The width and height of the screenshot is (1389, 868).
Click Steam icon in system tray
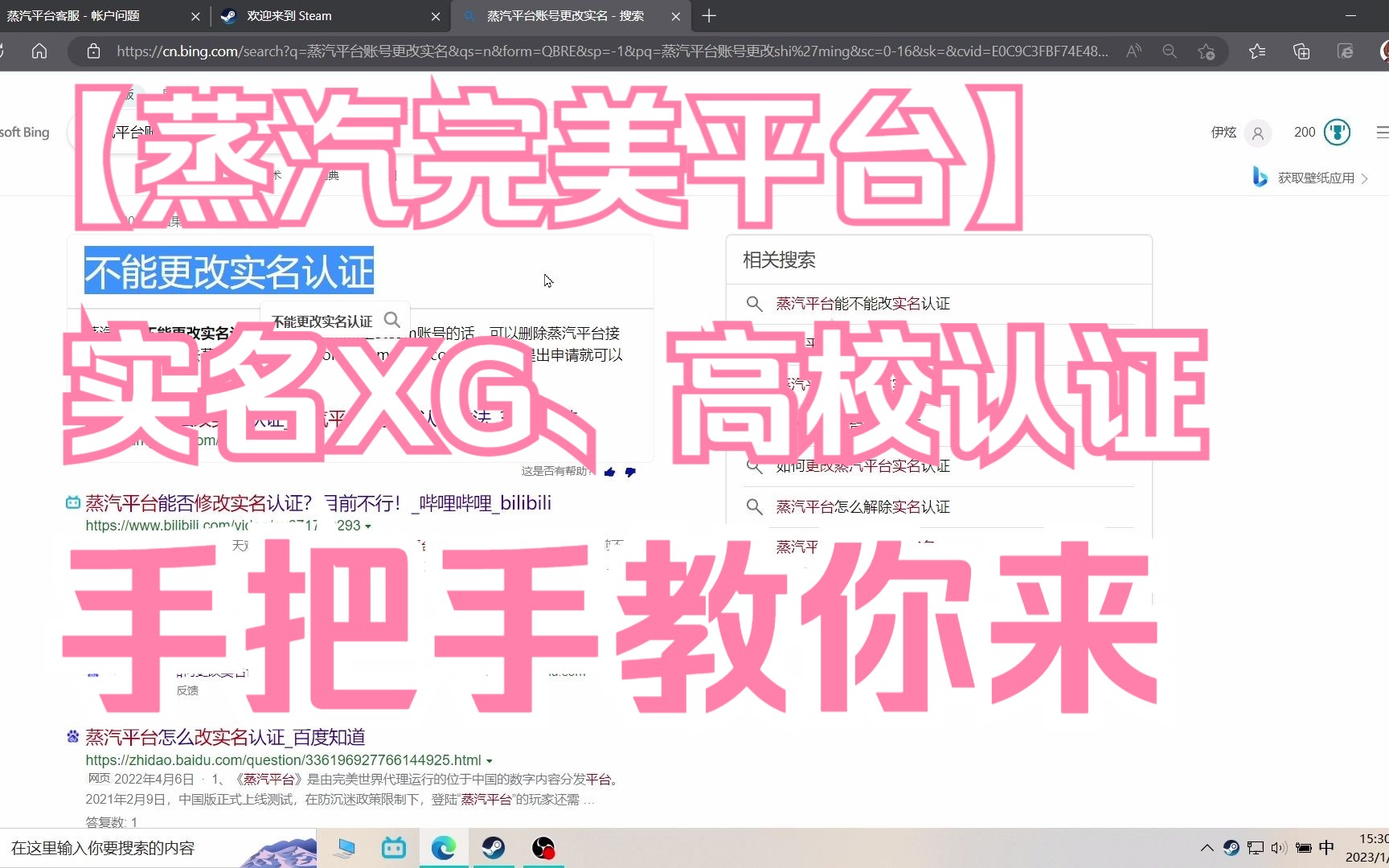(1231, 848)
